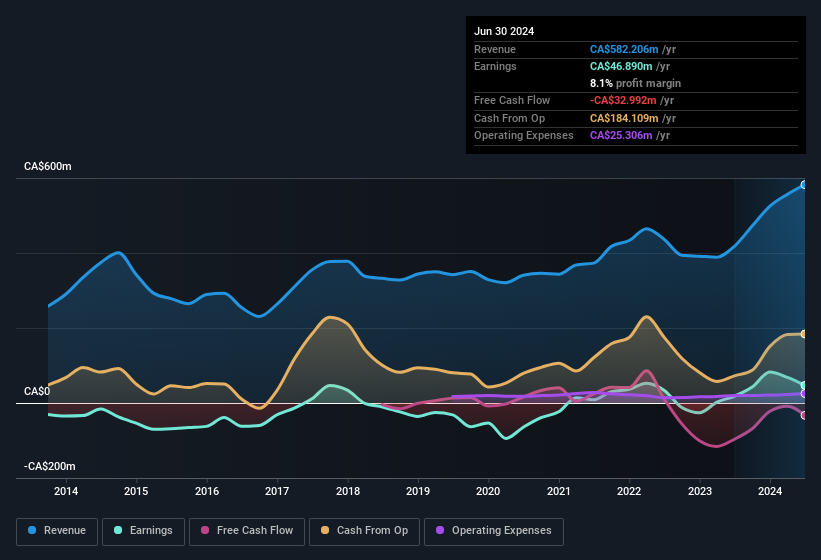Click the Operating Expenses label in tooltip
The width and height of the screenshot is (821, 560).
(x=524, y=136)
